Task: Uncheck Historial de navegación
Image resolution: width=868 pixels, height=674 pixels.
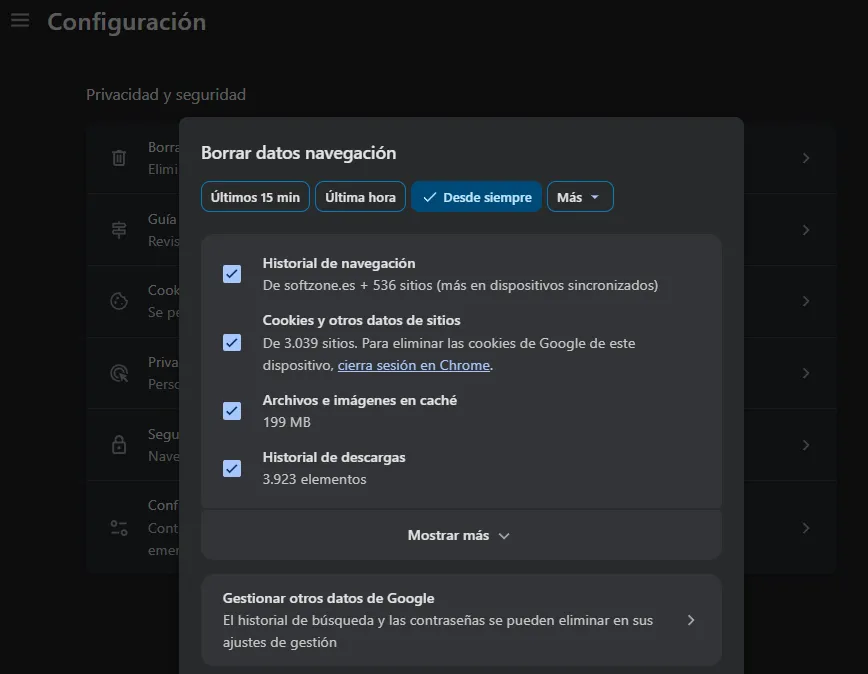Action: click(x=231, y=274)
